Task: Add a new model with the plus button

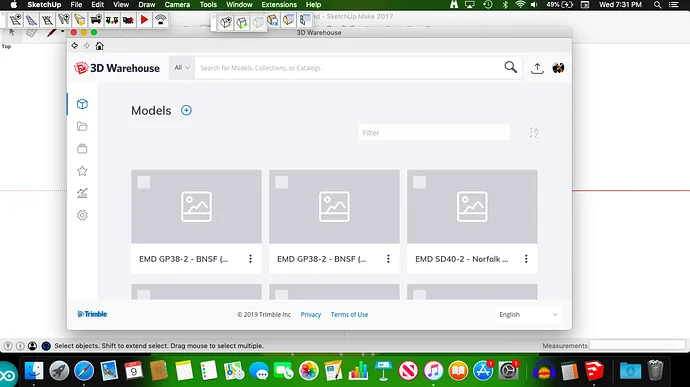Action: tap(186, 110)
